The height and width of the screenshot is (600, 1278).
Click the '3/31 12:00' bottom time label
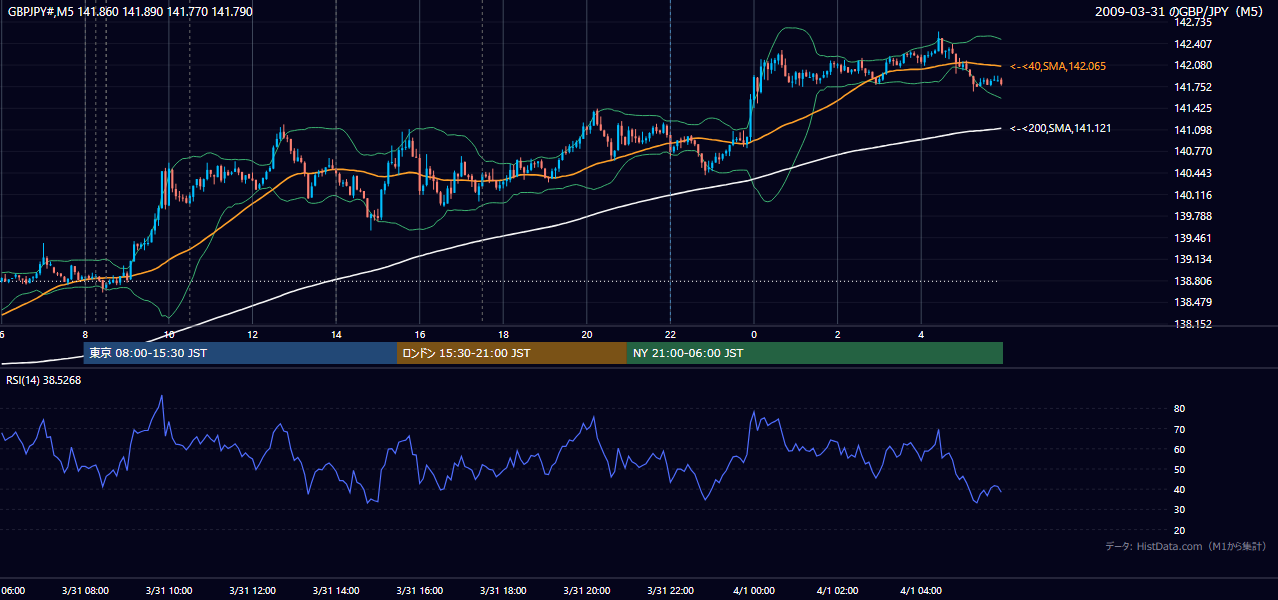253,591
